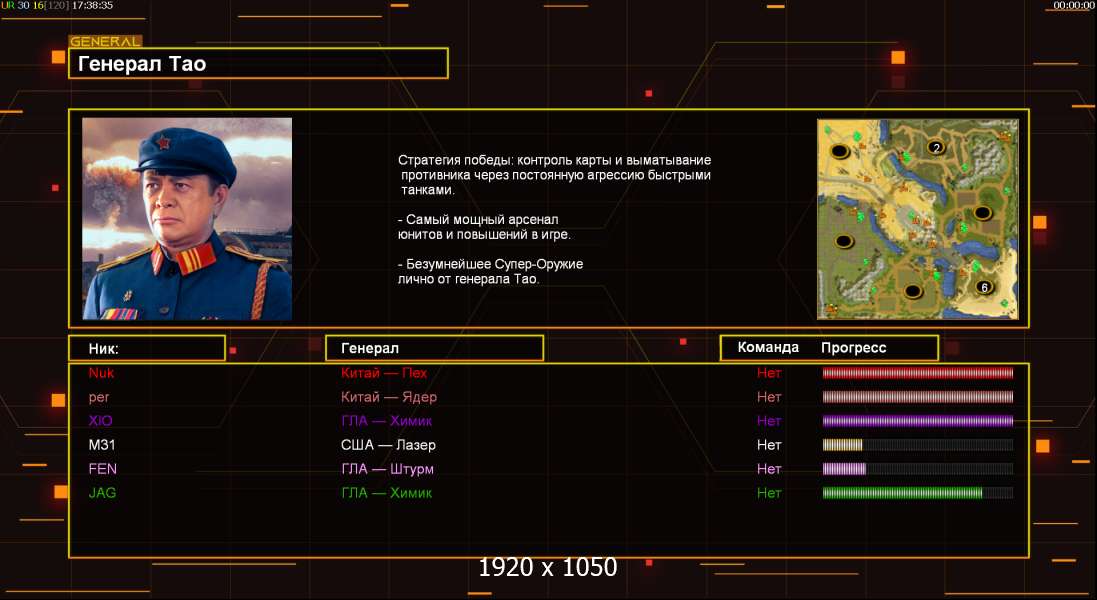Viewport: 1097px width, 600px height.
Task: Click XIO's general 'ГЛА — Химик'
Action: pyautogui.click(x=386, y=420)
